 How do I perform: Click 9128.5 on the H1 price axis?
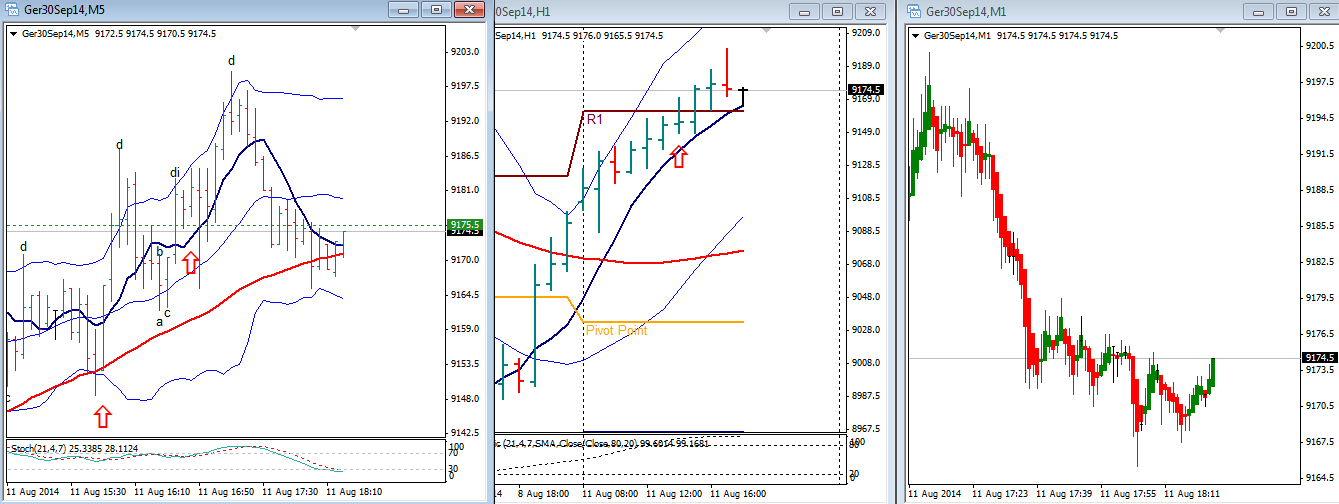866,165
